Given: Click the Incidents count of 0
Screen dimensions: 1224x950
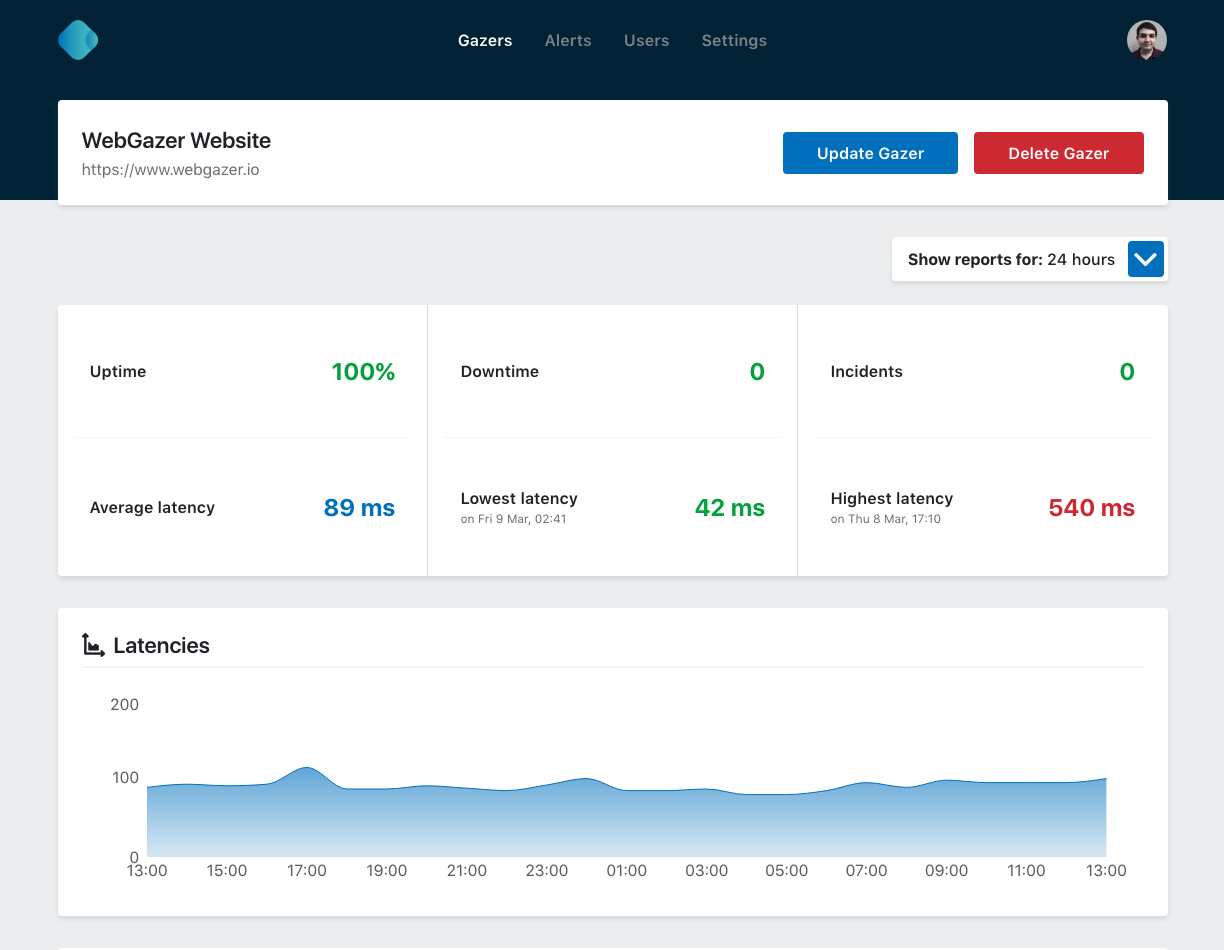Looking at the screenshot, I should (1126, 372).
